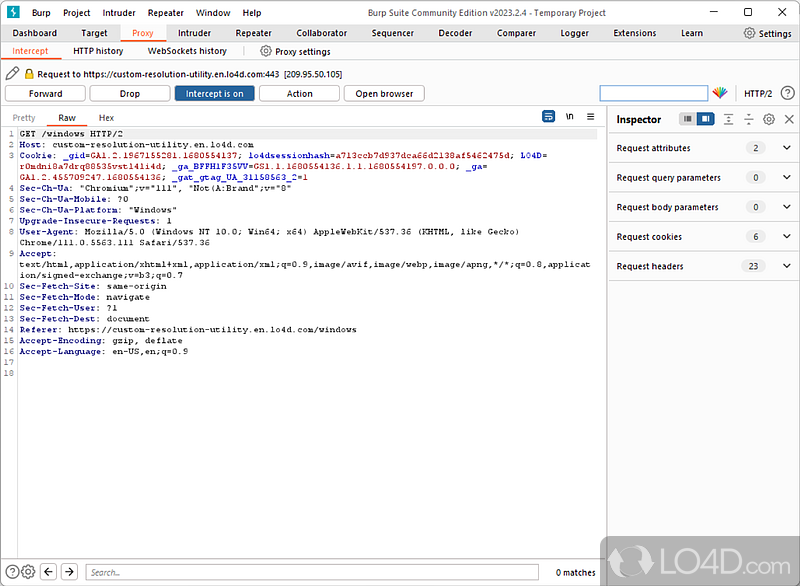The height and width of the screenshot is (586, 800).
Task: Open help via the question mark icon
Action: pyautogui.click(x=788, y=93)
